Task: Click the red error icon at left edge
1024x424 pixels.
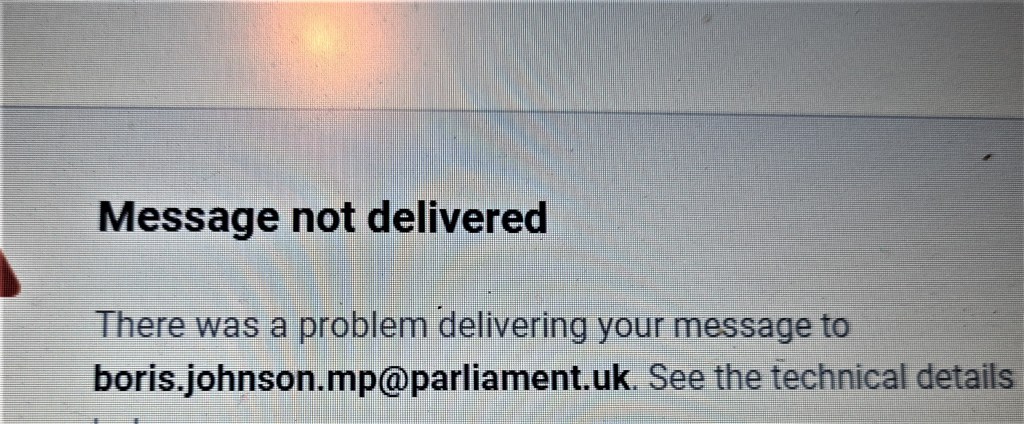Action: click(x=9, y=274)
